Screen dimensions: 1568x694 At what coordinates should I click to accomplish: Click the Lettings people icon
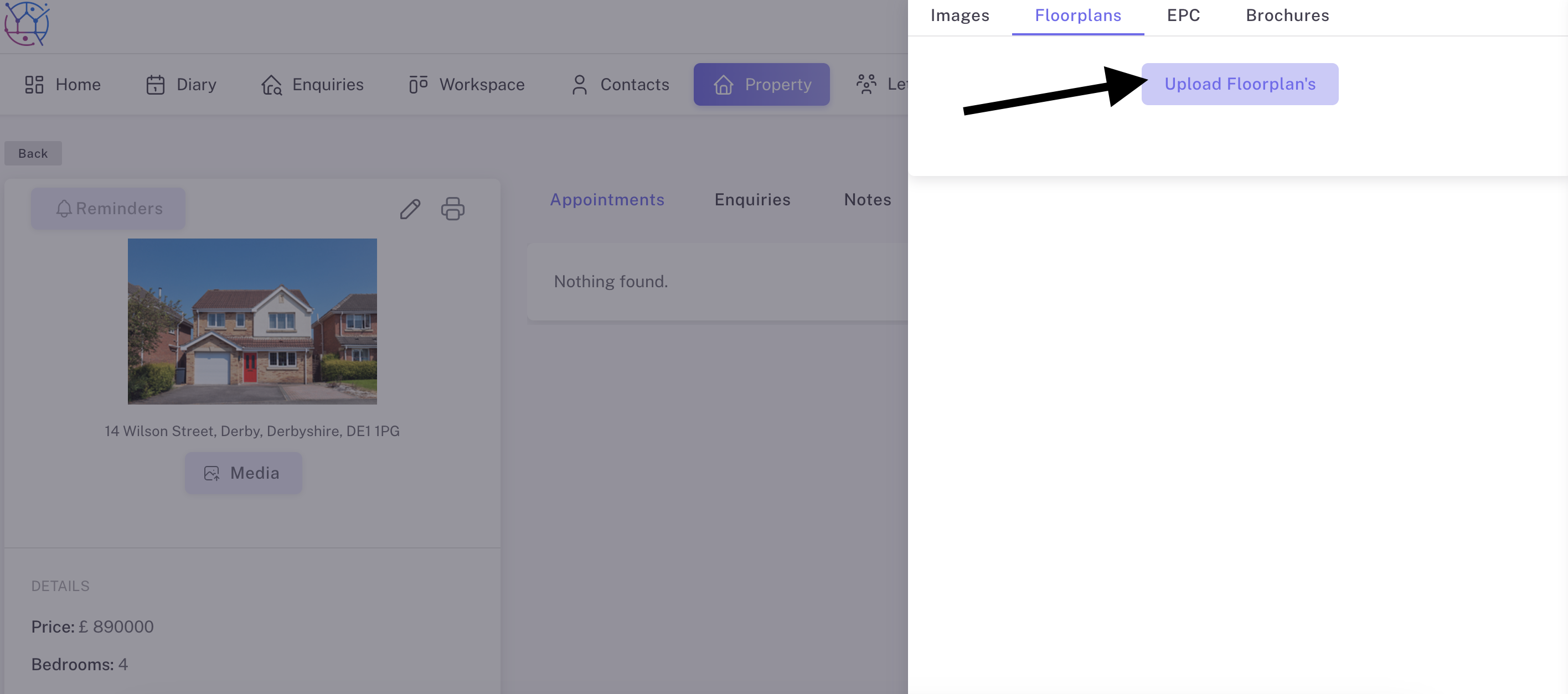(866, 84)
